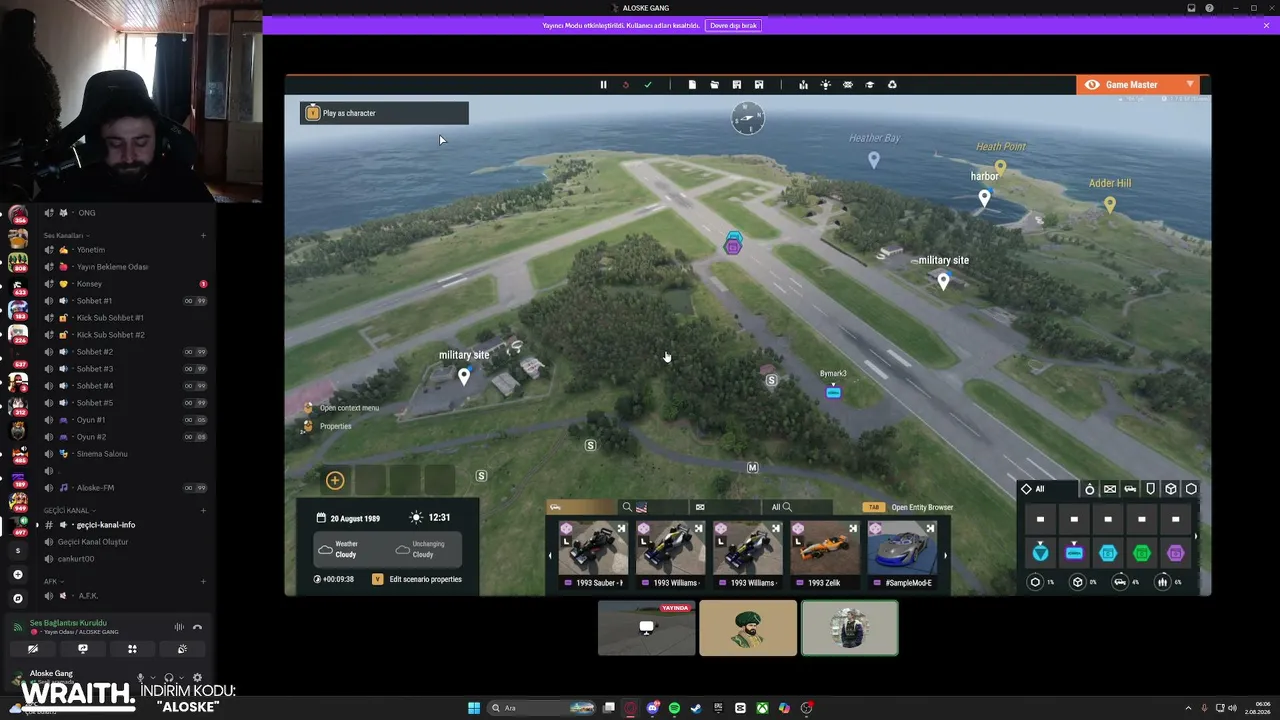
Task: Click the green checkmark toolbar icon
Action: point(648,85)
